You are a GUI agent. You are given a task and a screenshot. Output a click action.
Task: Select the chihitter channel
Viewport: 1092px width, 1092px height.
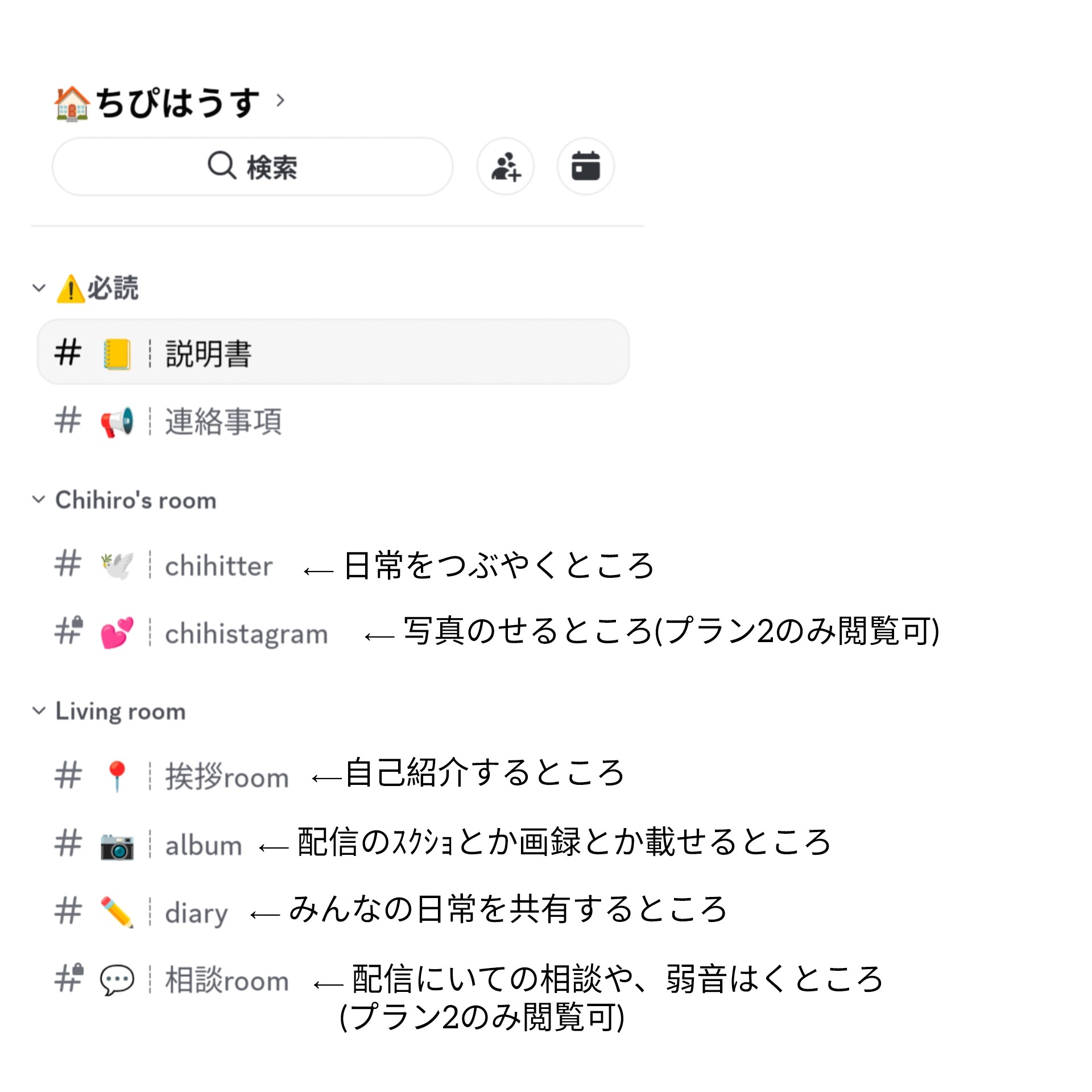click(218, 565)
